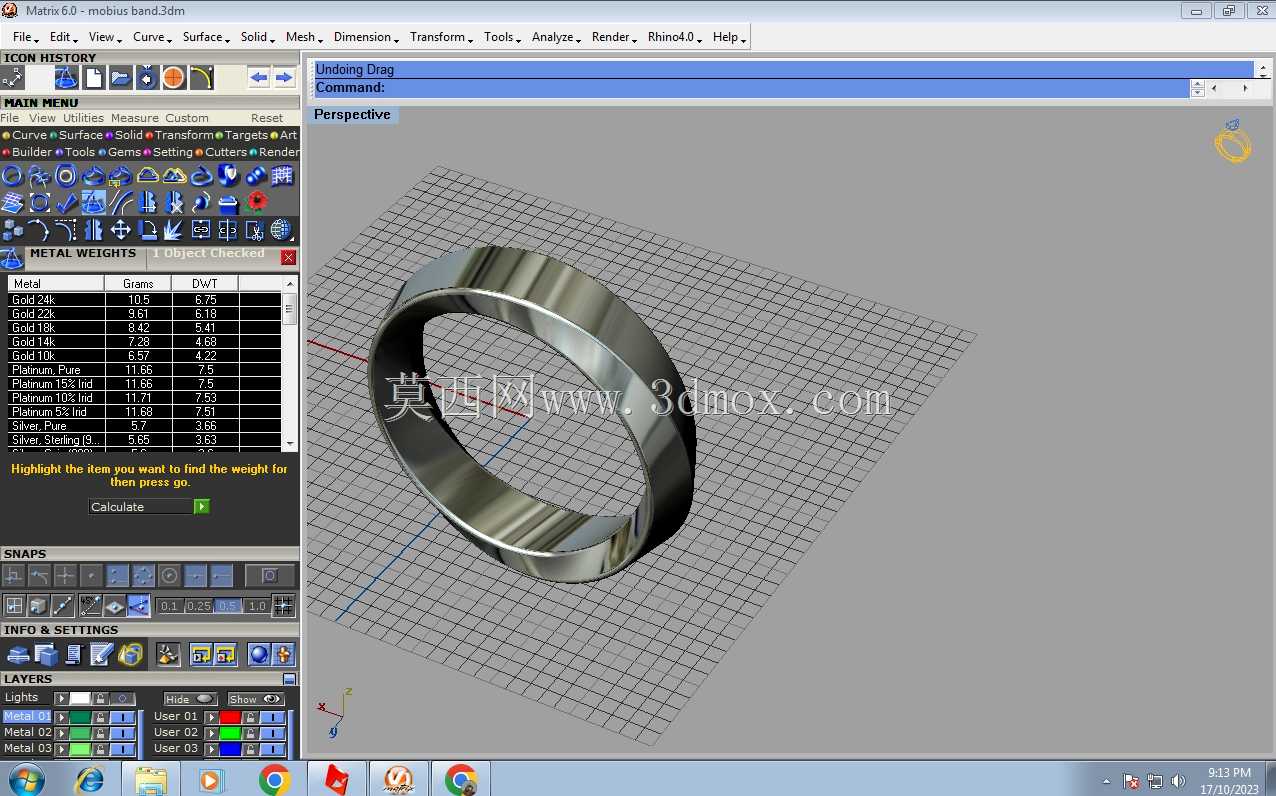The width and height of the screenshot is (1276, 796).
Task: Click the orange crosshair circle icon in Icon History
Action: pos(174,78)
